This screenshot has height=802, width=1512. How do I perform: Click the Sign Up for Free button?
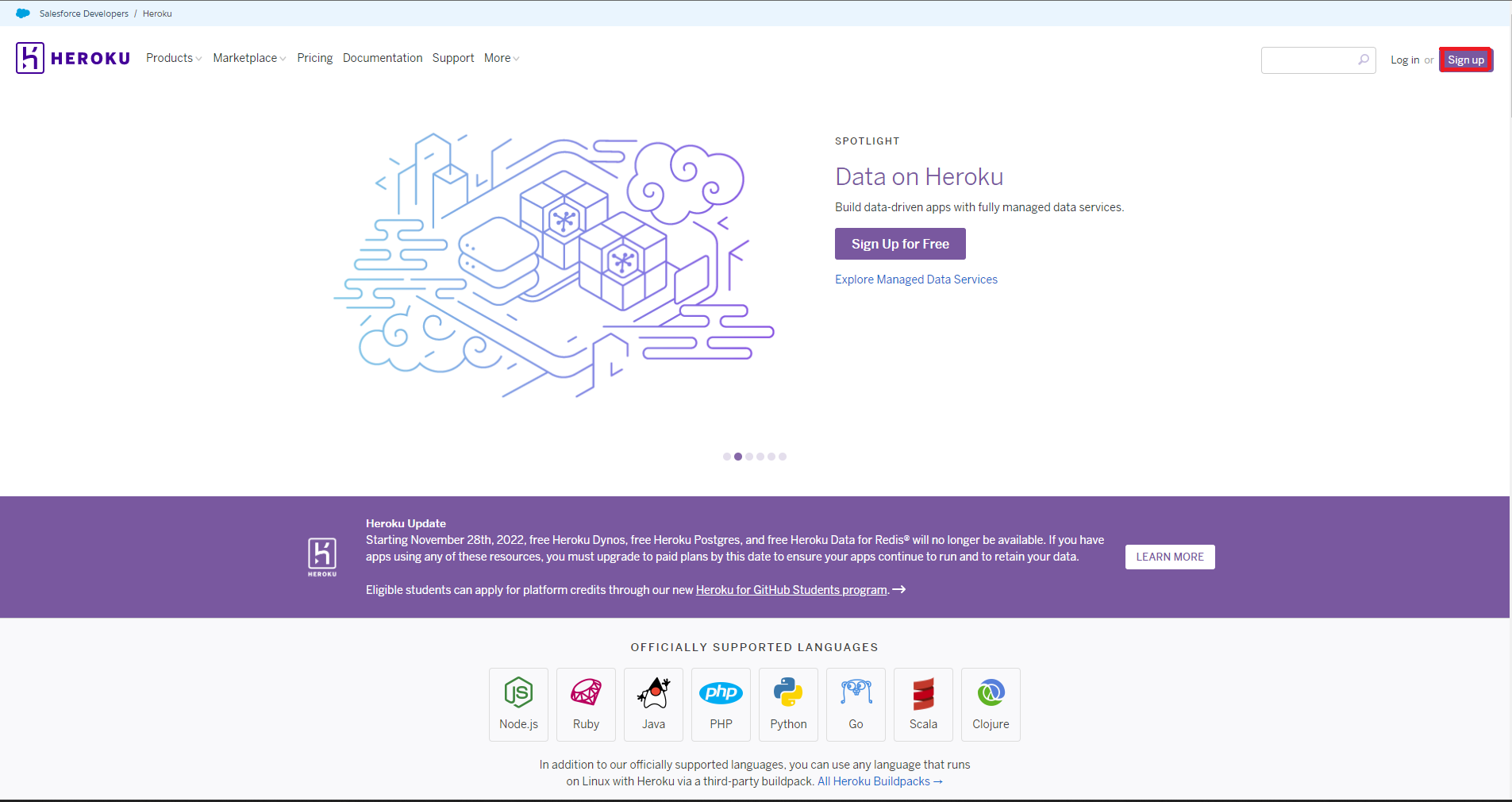(x=900, y=244)
